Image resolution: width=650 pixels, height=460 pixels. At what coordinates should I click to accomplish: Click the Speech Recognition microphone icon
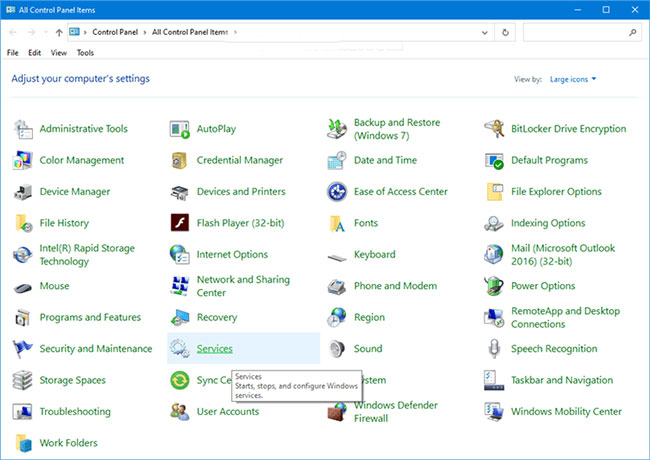pyautogui.click(x=494, y=349)
